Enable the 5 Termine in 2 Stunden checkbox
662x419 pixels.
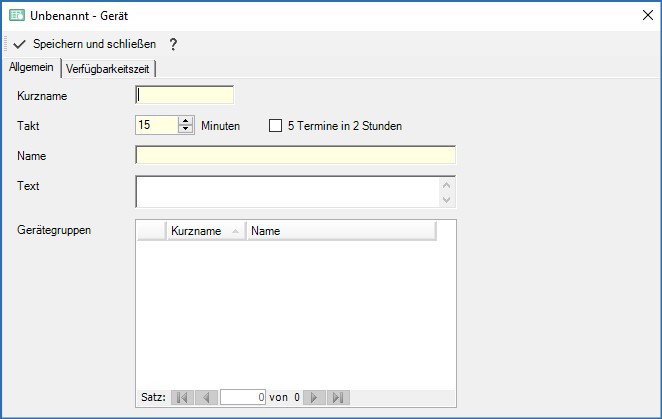pos(277,126)
